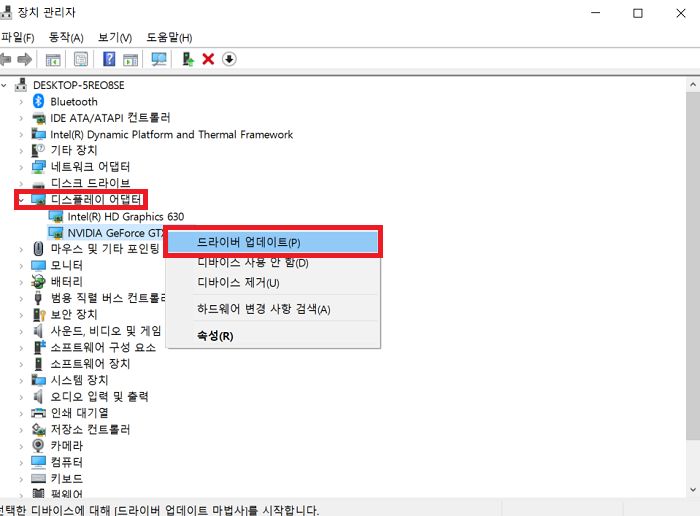Maximize the 장치 관리자 window
Image resolution: width=700 pixels, height=516 pixels.
[638, 13]
